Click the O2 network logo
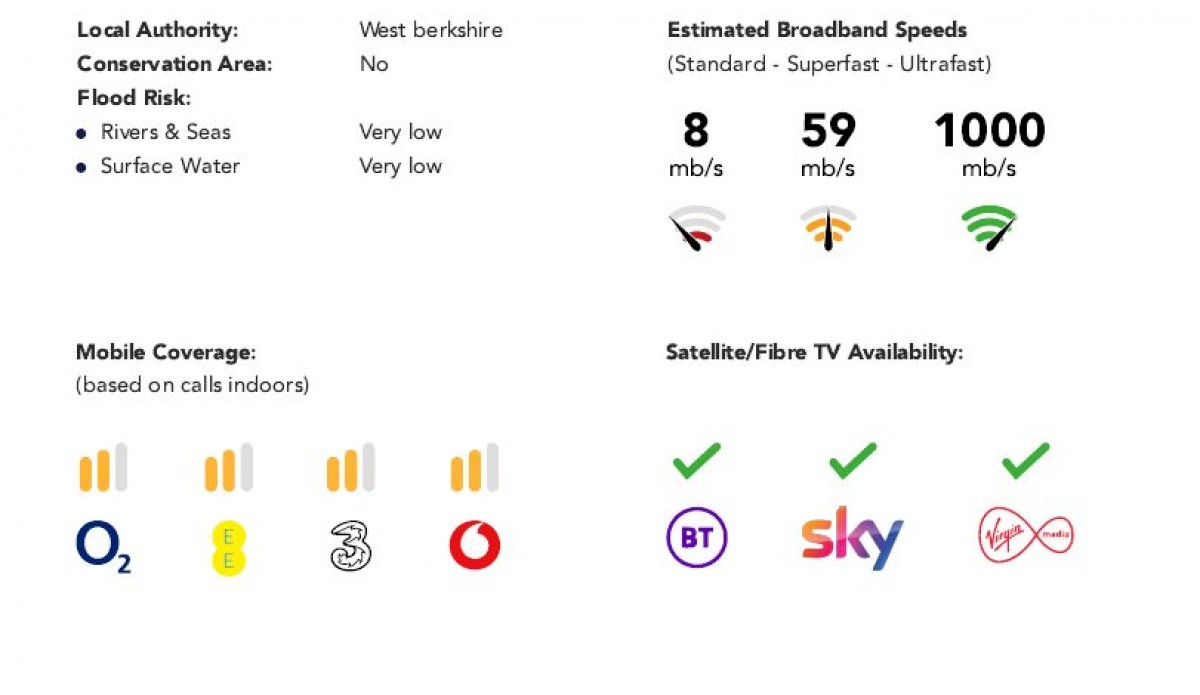 click(x=103, y=546)
